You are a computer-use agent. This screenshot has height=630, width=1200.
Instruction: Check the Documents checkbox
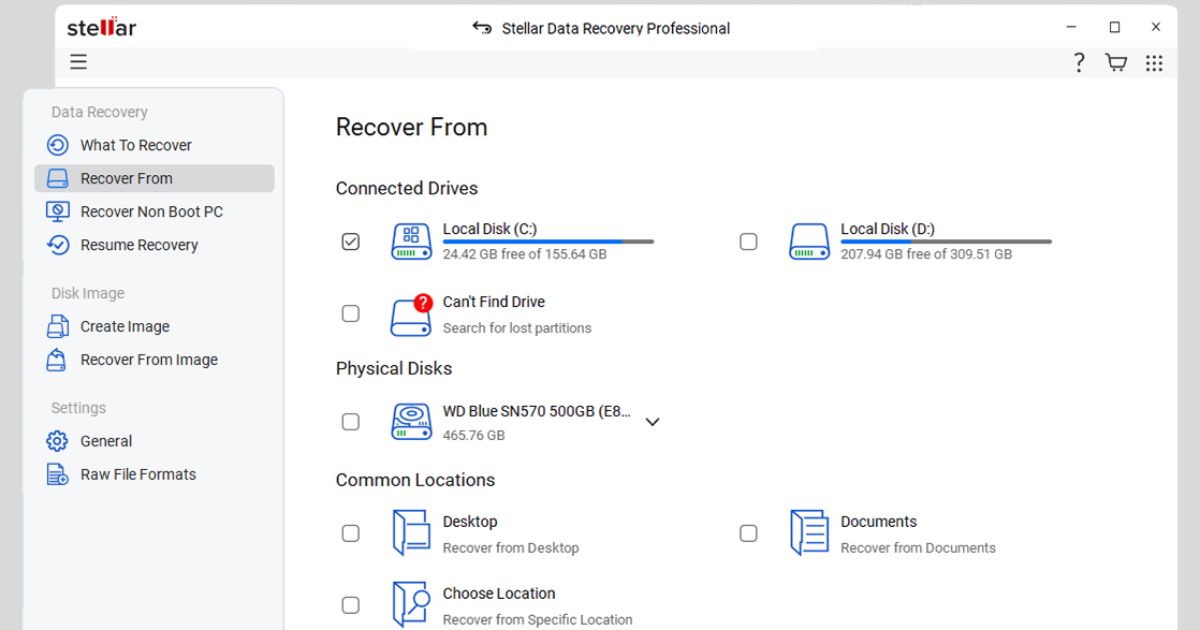[748, 533]
